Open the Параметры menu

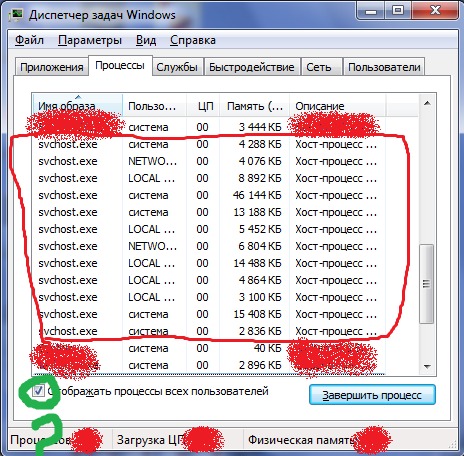click(90, 40)
